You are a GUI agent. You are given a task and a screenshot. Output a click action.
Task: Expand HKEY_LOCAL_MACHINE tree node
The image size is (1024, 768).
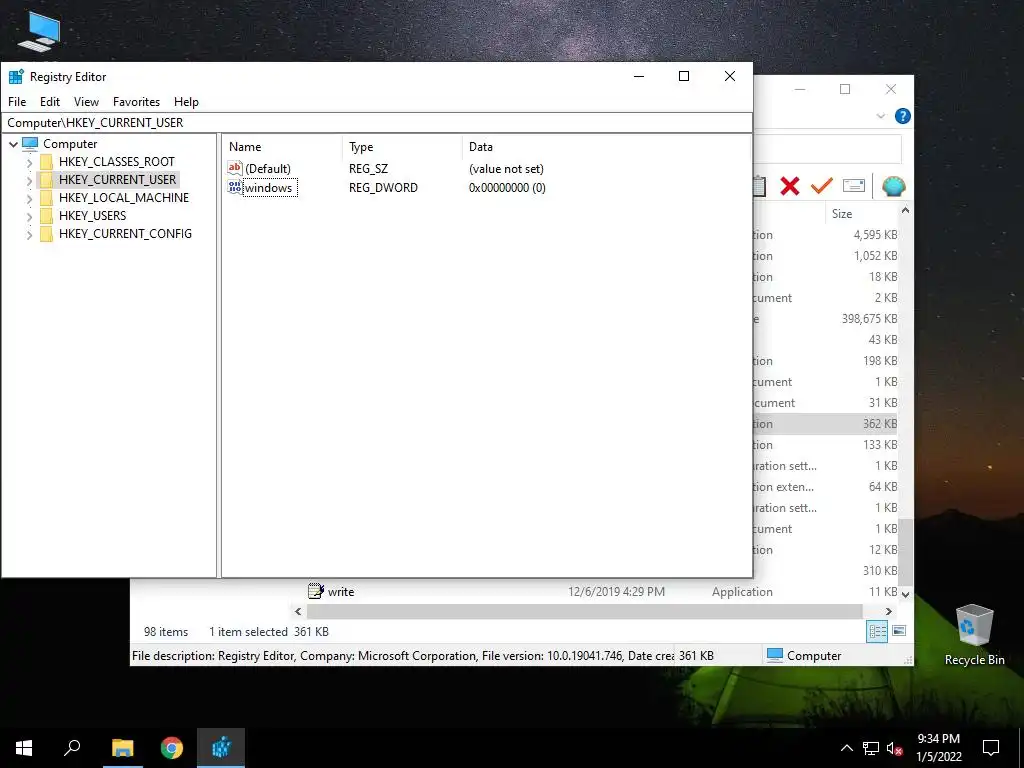coord(29,198)
